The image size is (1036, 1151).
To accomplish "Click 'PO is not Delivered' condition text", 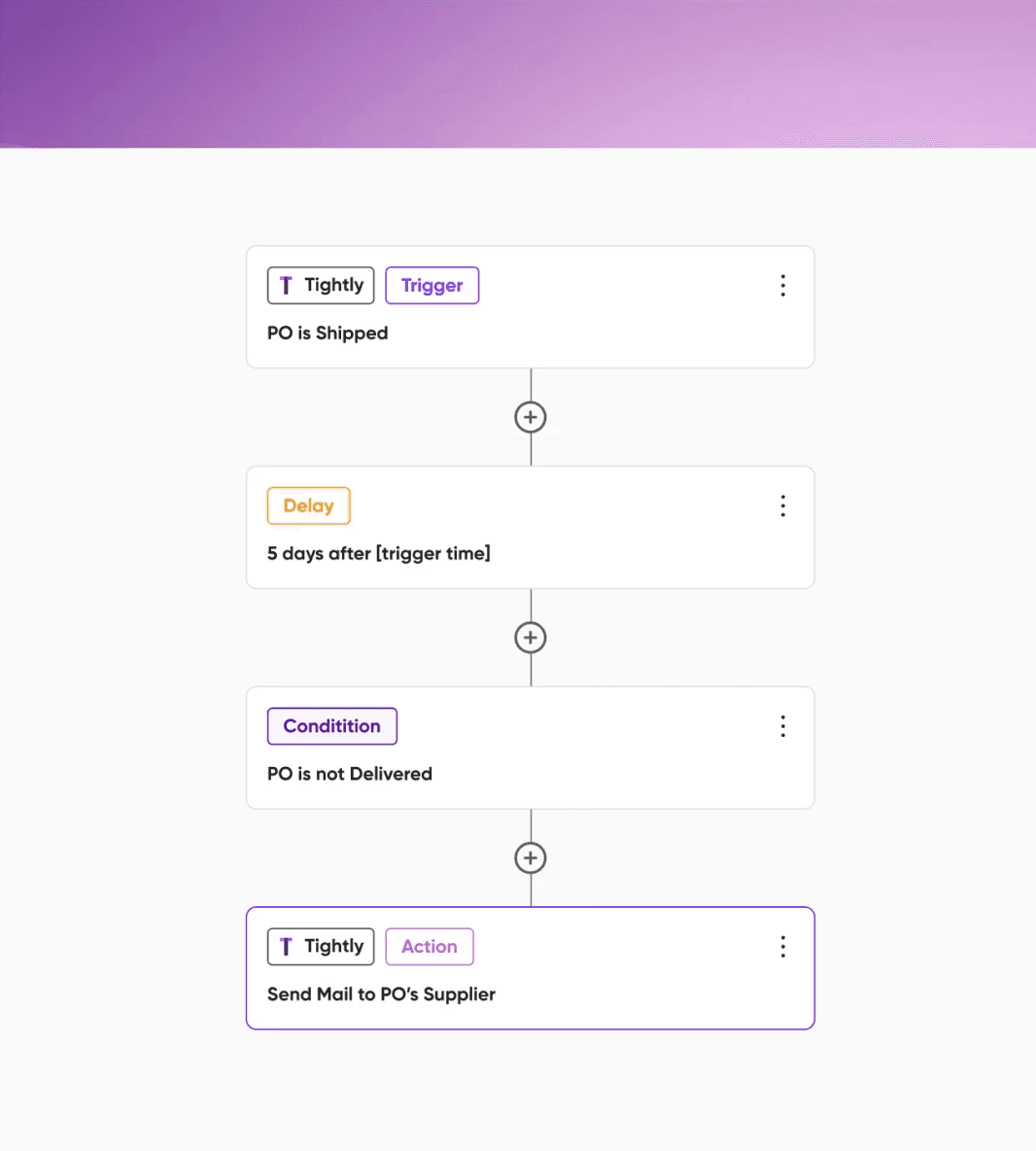I will pos(349,774).
